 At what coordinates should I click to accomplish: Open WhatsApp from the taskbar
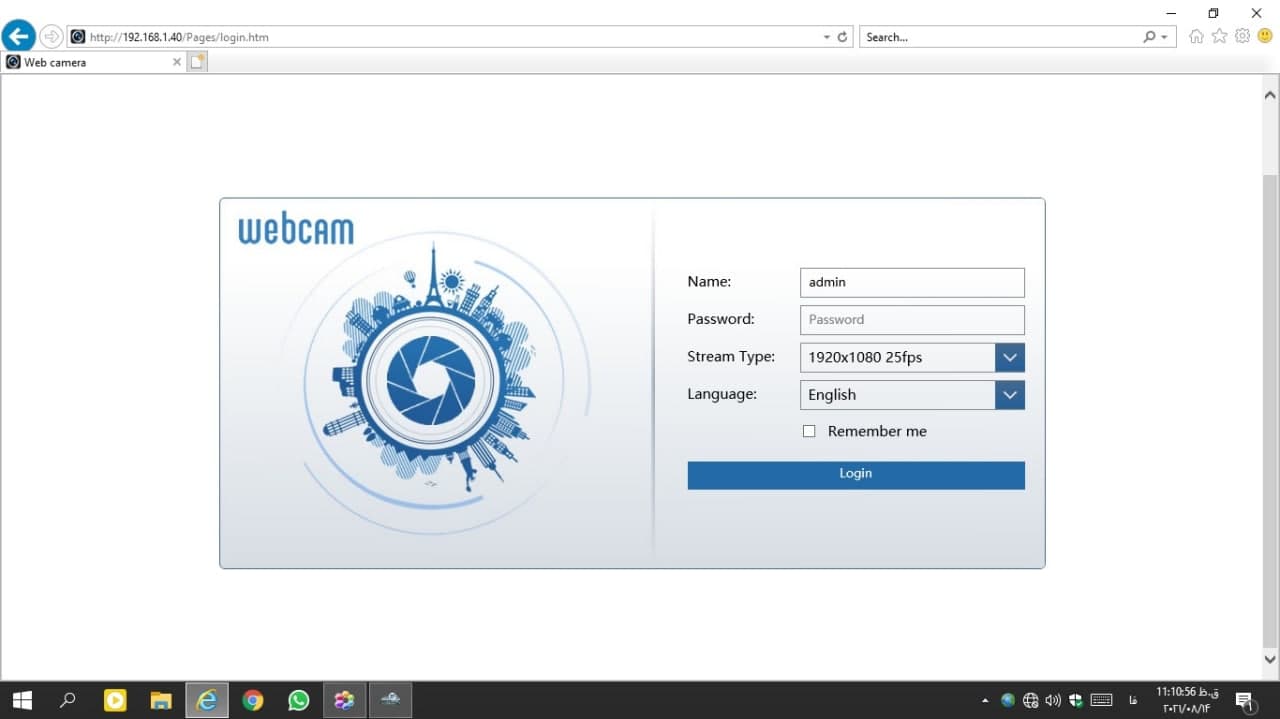[298, 700]
